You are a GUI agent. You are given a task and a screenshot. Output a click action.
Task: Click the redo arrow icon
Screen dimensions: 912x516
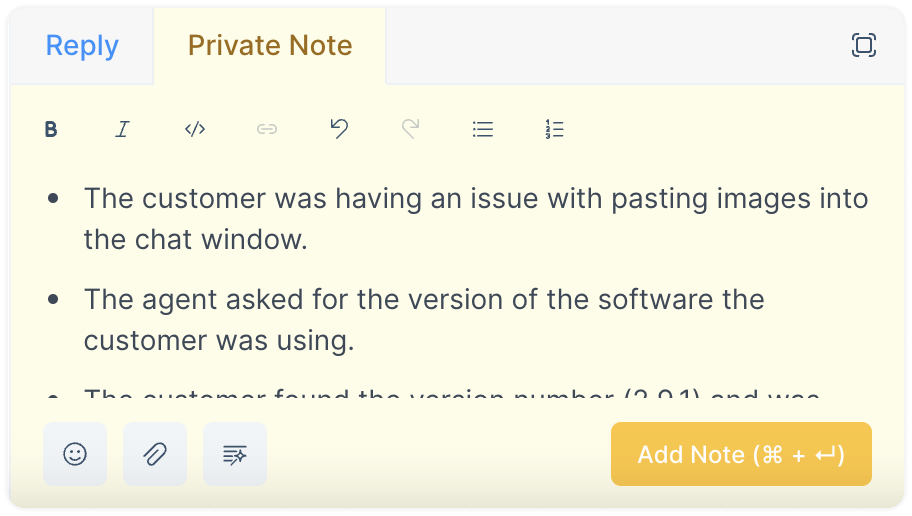411,129
